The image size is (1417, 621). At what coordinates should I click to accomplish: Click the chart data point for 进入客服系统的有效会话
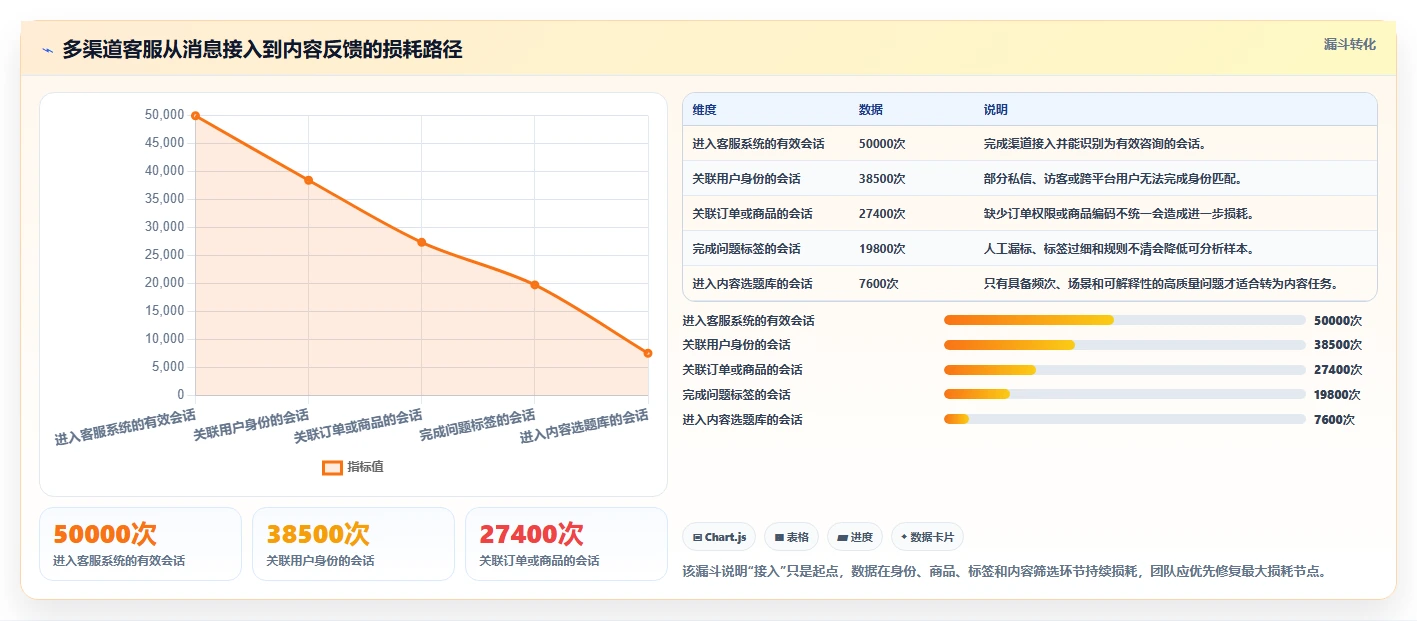pos(196,116)
